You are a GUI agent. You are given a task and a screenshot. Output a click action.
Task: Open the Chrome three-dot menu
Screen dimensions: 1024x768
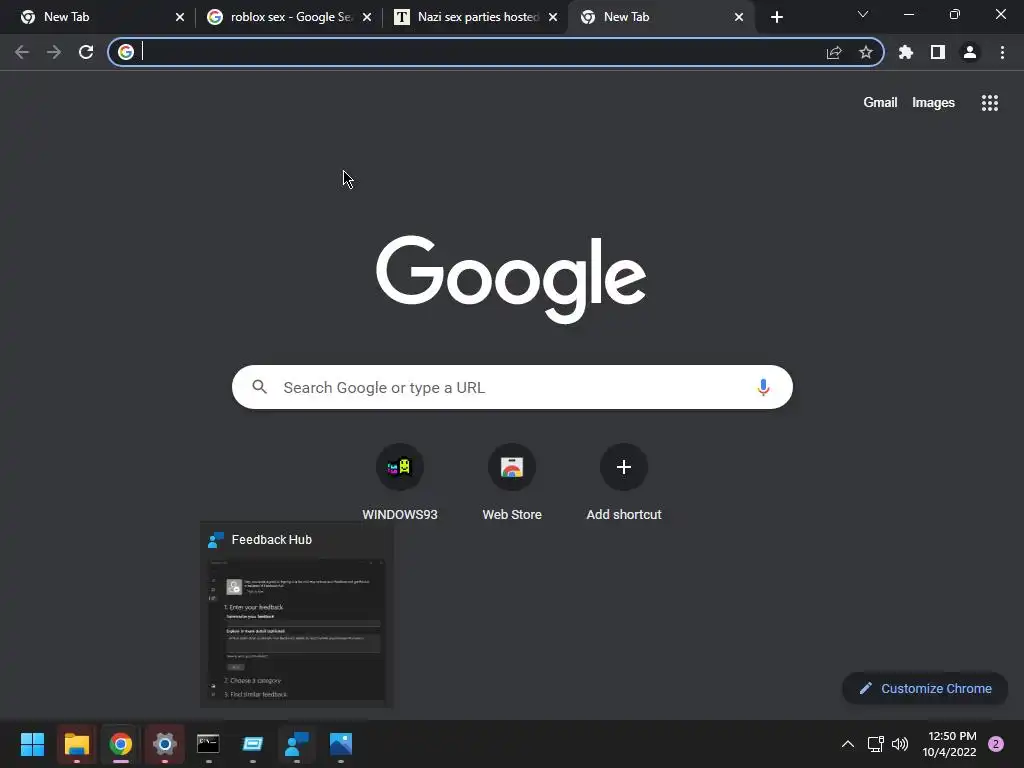pos(1002,52)
